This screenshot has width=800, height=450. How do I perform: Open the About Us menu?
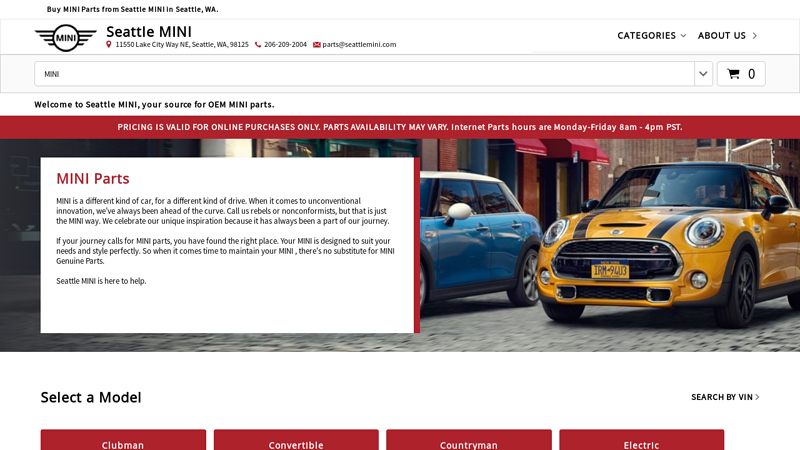pos(727,35)
